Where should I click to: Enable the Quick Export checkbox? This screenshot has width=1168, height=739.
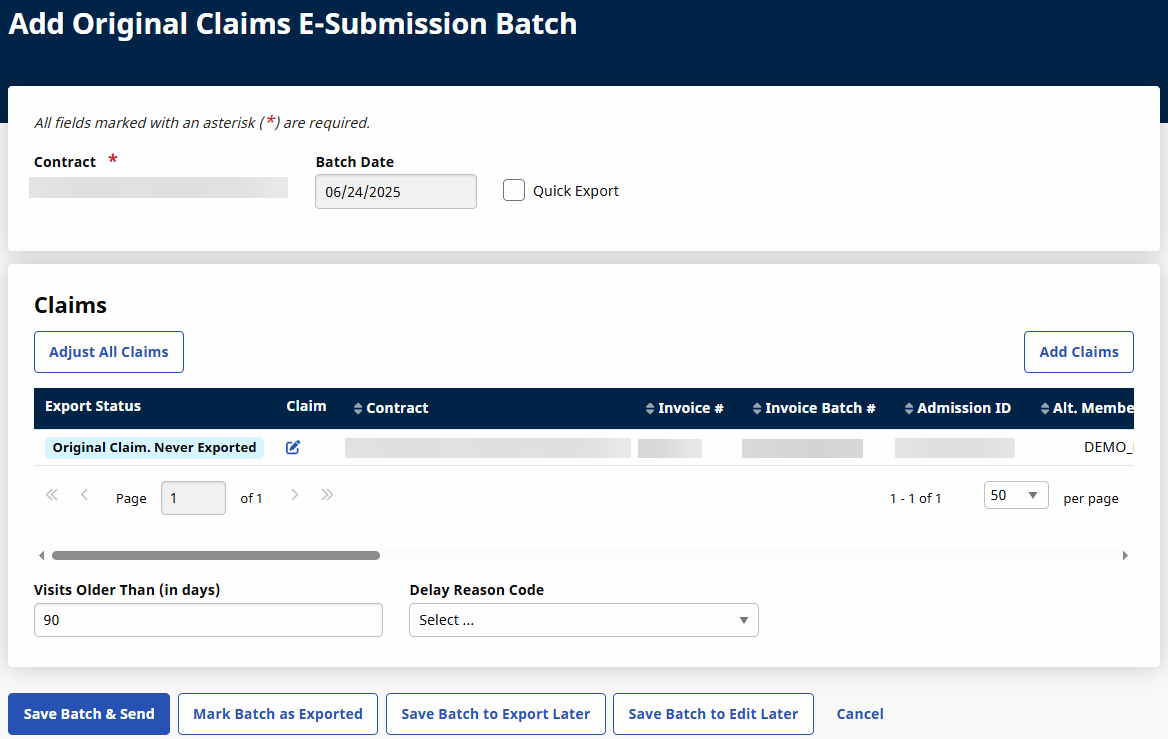(x=514, y=191)
